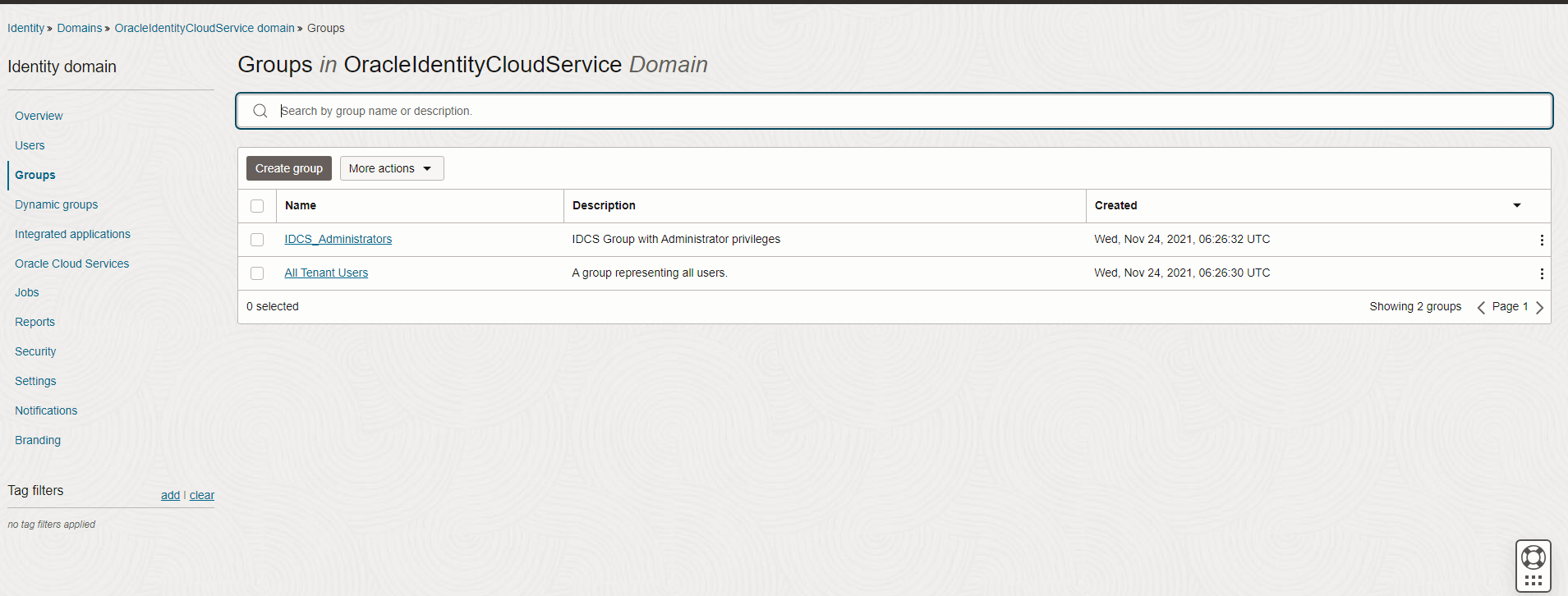The width and height of the screenshot is (1568, 596).
Task: Go to previous page arrow
Action: coord(1481,307)
